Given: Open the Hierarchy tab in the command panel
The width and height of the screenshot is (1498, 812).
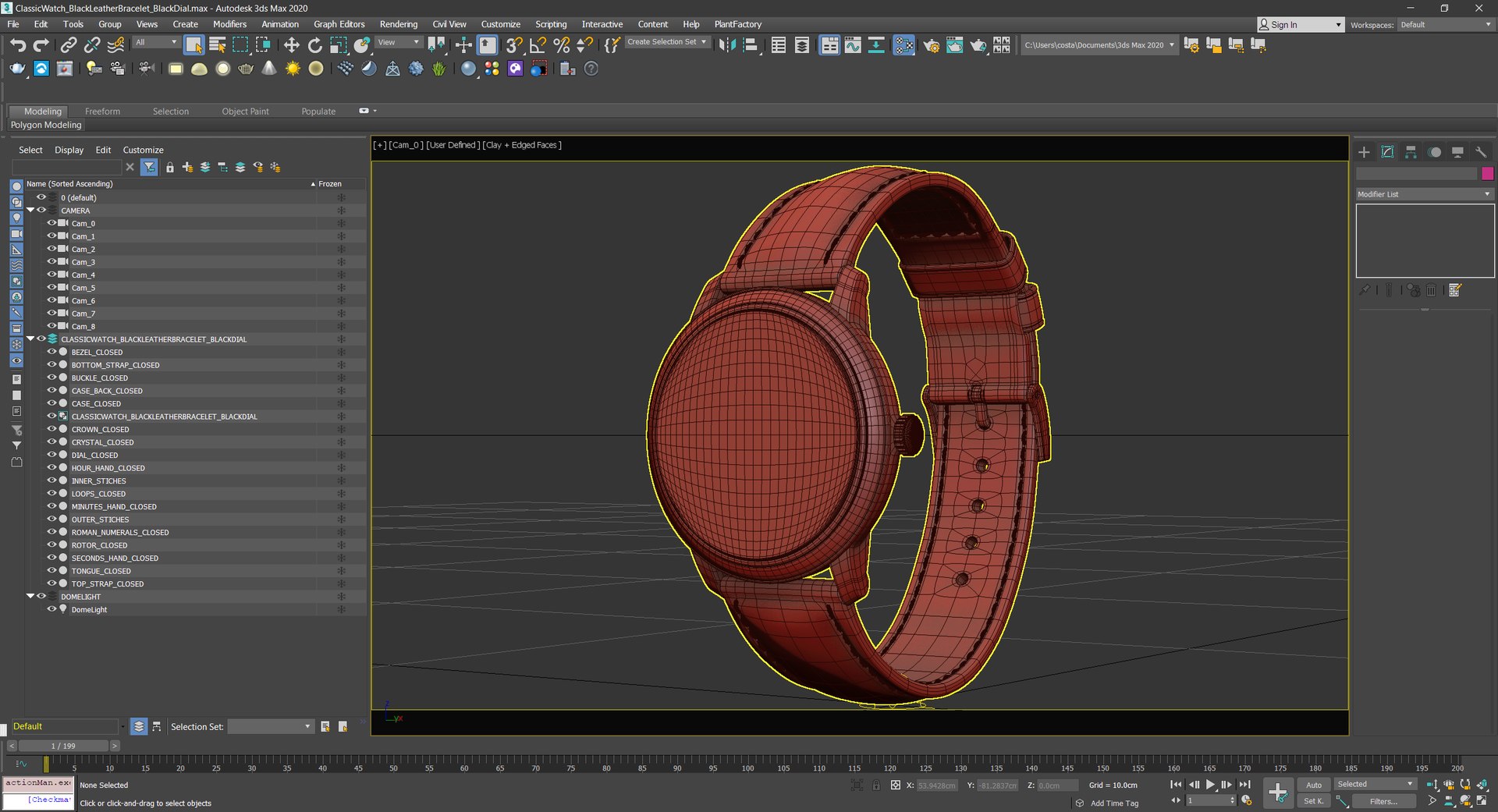Looking at the screenshot, I should click(1411, 152).
